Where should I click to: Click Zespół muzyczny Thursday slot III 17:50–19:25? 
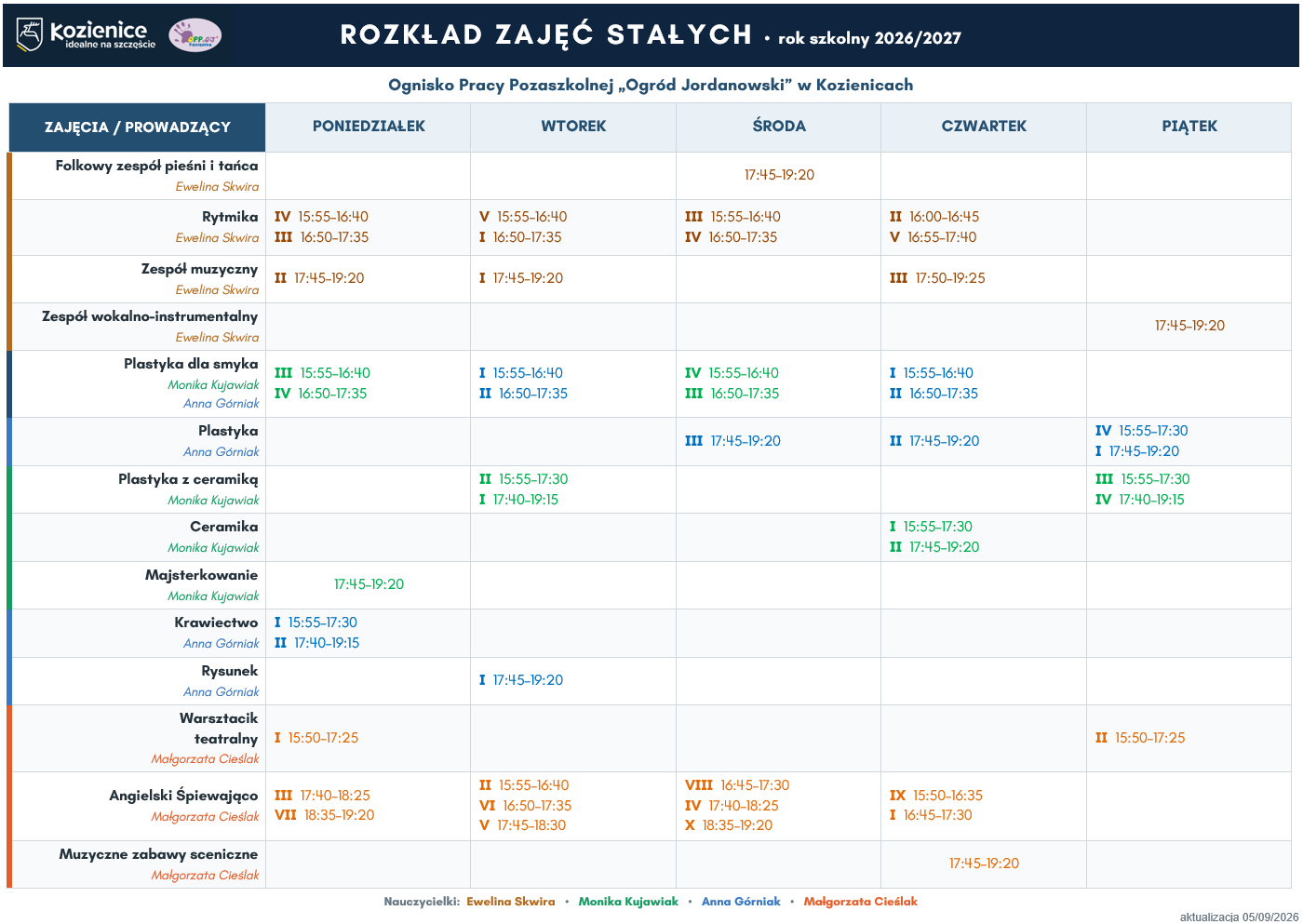(x=937, y=278)
